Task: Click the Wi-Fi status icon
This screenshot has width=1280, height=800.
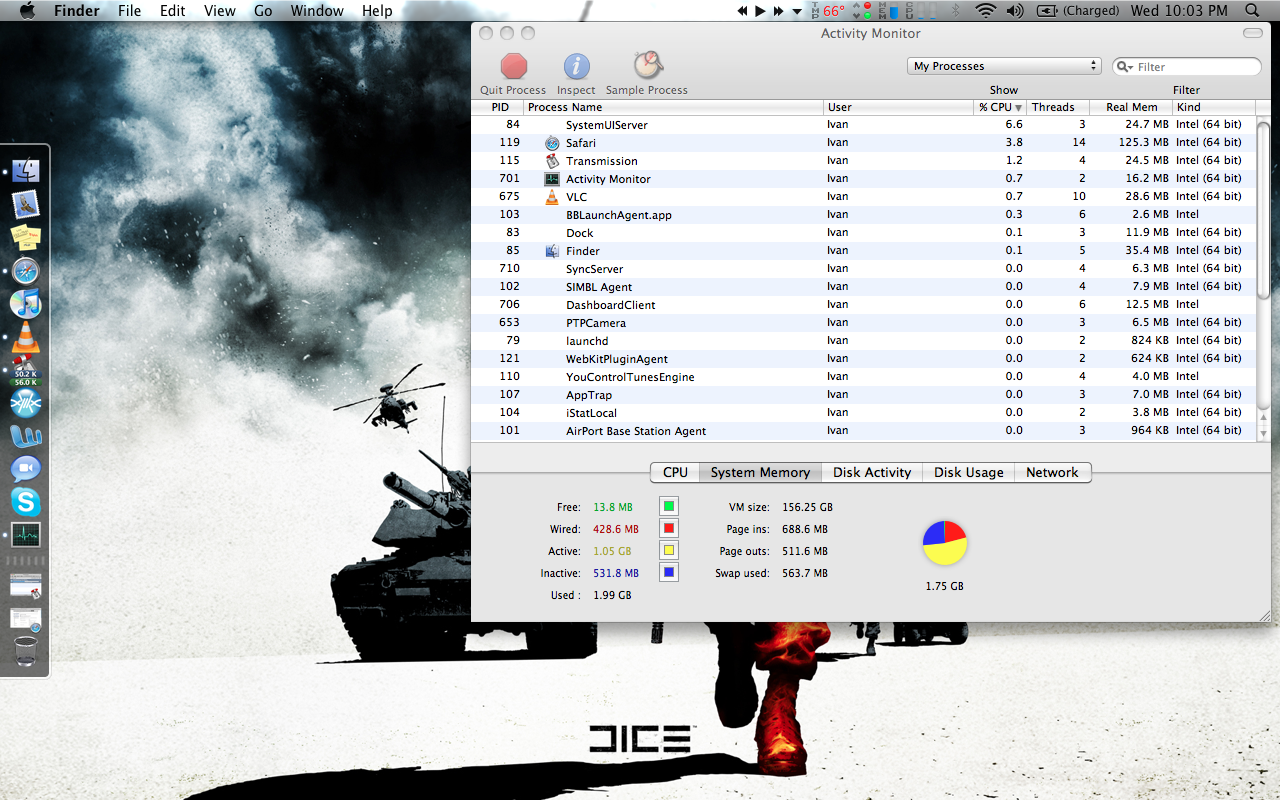Action: (x=986, y=11)
